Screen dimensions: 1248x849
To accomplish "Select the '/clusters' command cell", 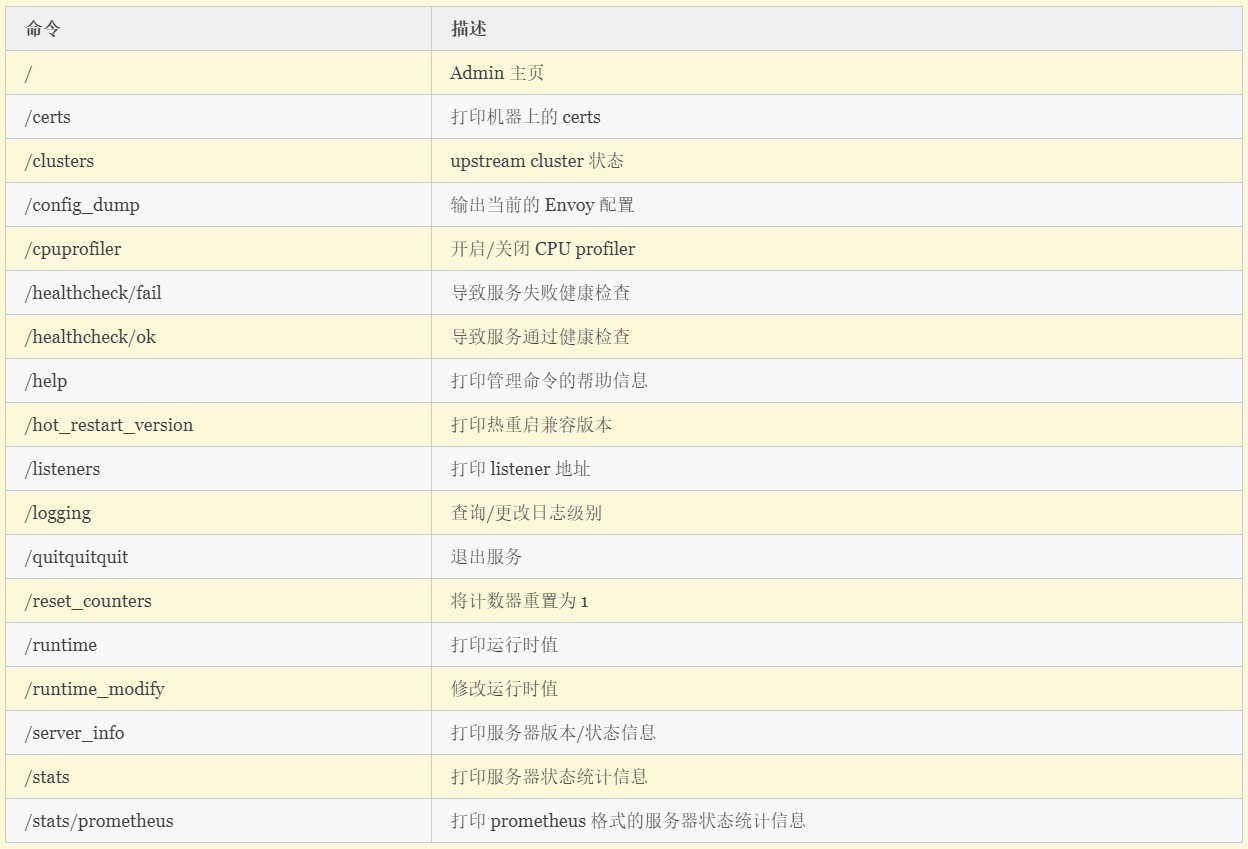I will coord(218,161).
